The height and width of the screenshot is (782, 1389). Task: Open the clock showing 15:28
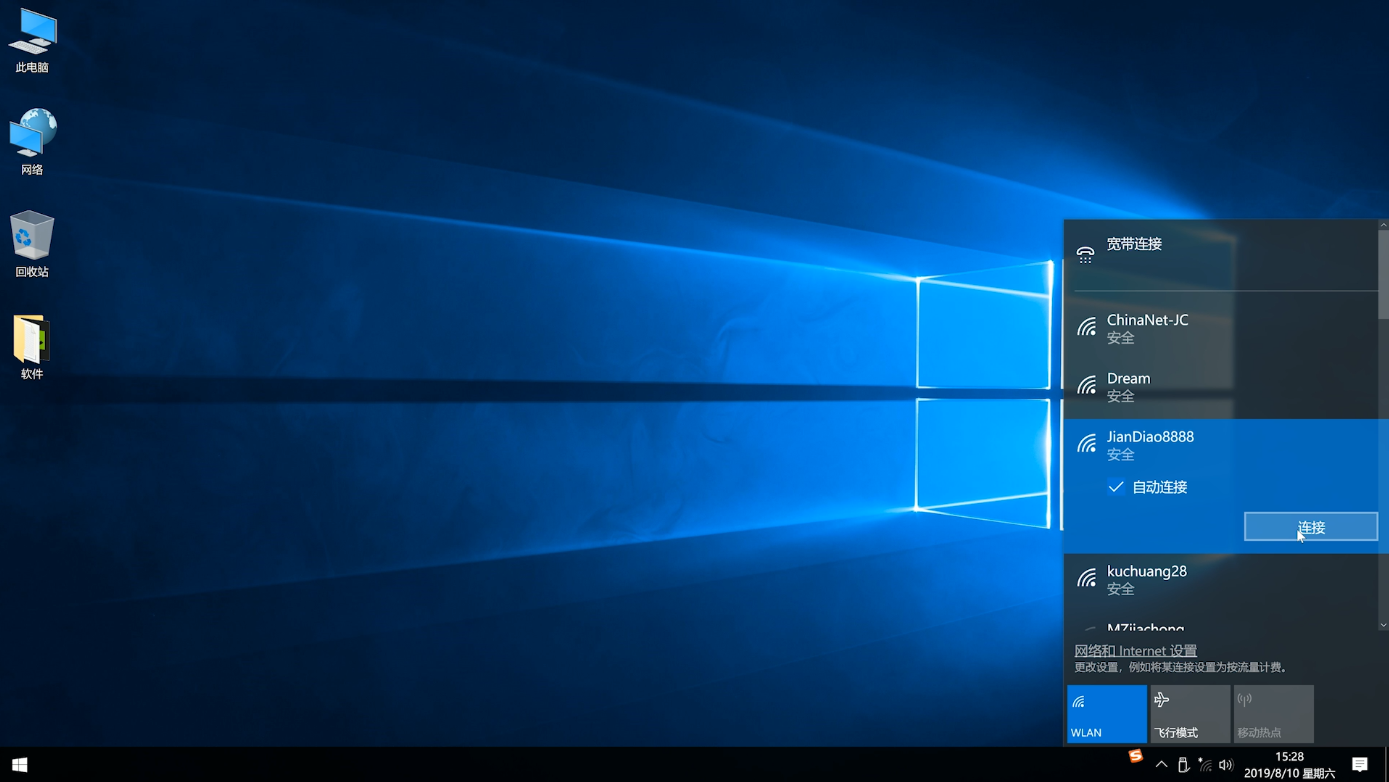coord(1289,765)
